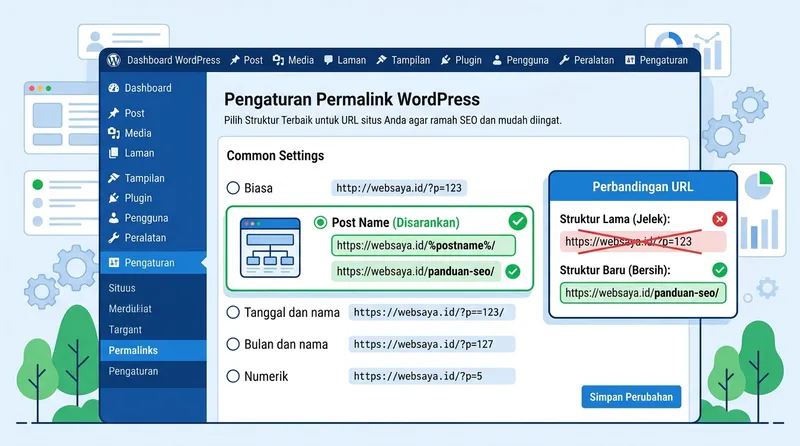Viewport: 800px width, 446px height.
Task: Click the Post pin icon in sidebar
Action: point(114,113)
